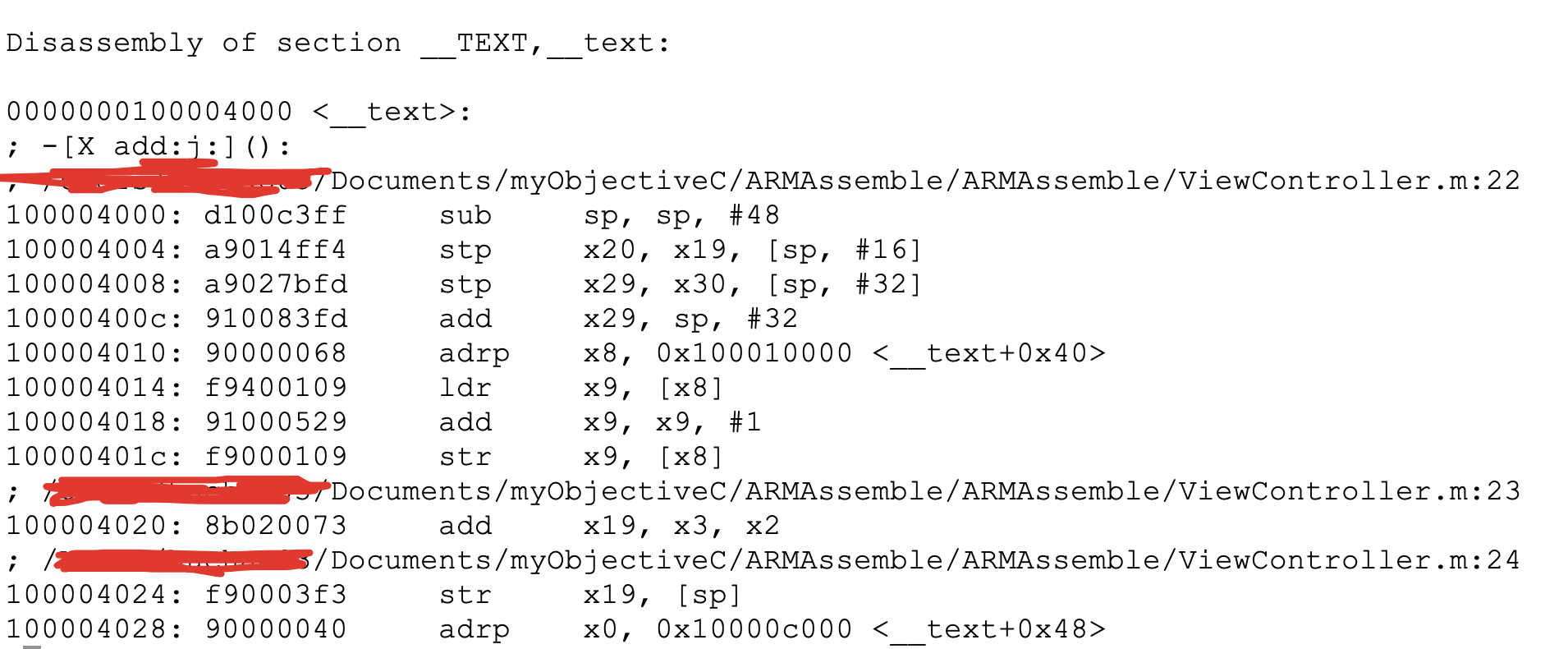Image resolution: width=1568 pixels, height=649 pixels.
Task: Click the opcode bytes d100c3ff
Action: pyautogui.click(x=276, y=215)
